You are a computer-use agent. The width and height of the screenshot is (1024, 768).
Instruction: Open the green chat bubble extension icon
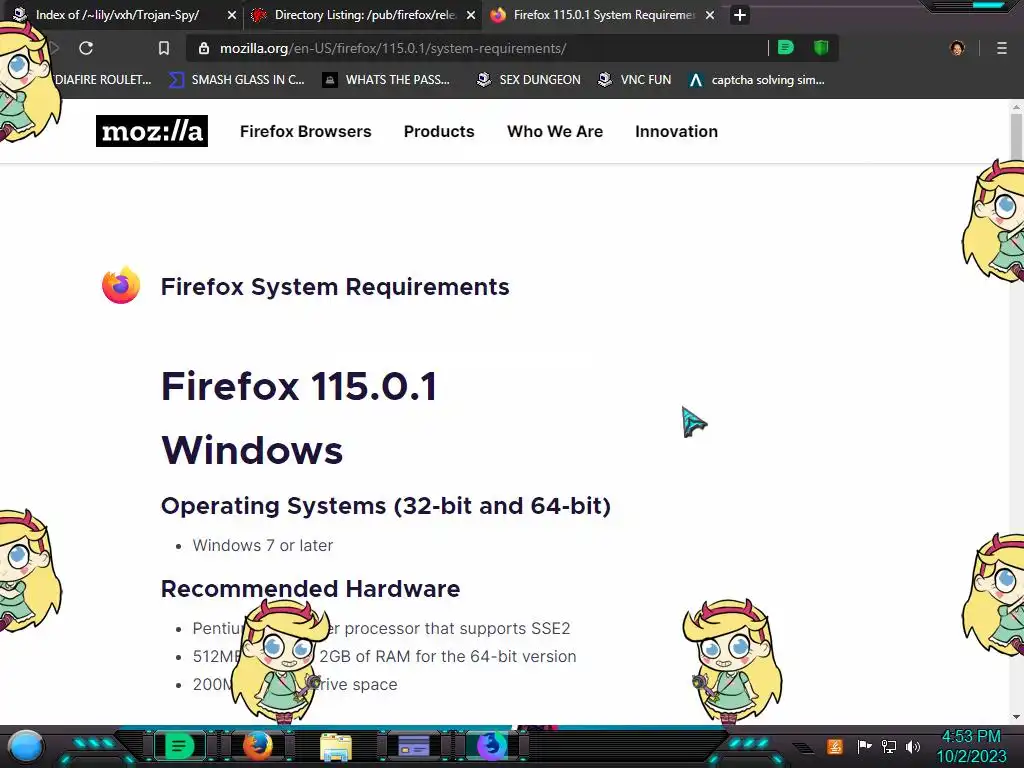coord(786,48)
